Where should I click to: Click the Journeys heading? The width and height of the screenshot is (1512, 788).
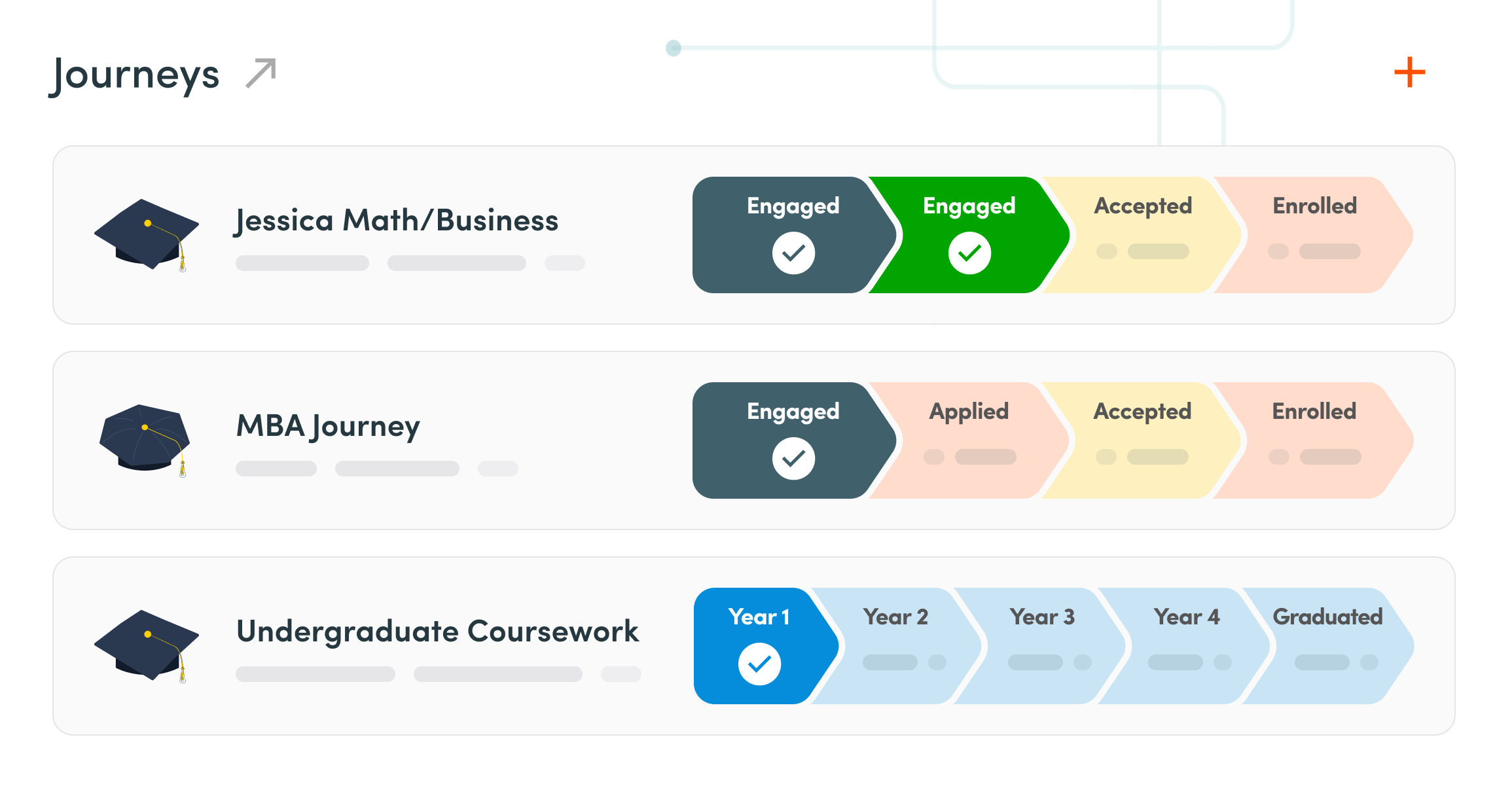(135, 75)
